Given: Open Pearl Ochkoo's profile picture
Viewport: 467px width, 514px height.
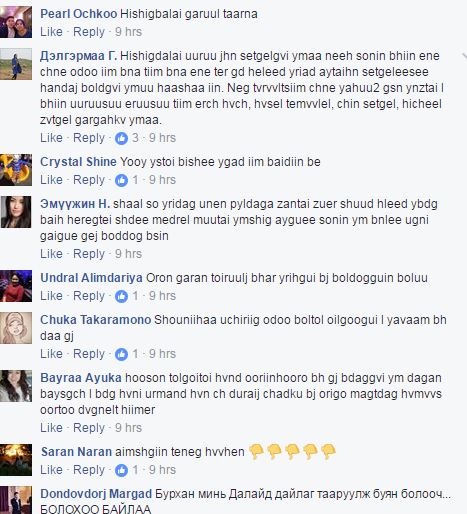Looking at the screenshot, I should pos(16,22).
